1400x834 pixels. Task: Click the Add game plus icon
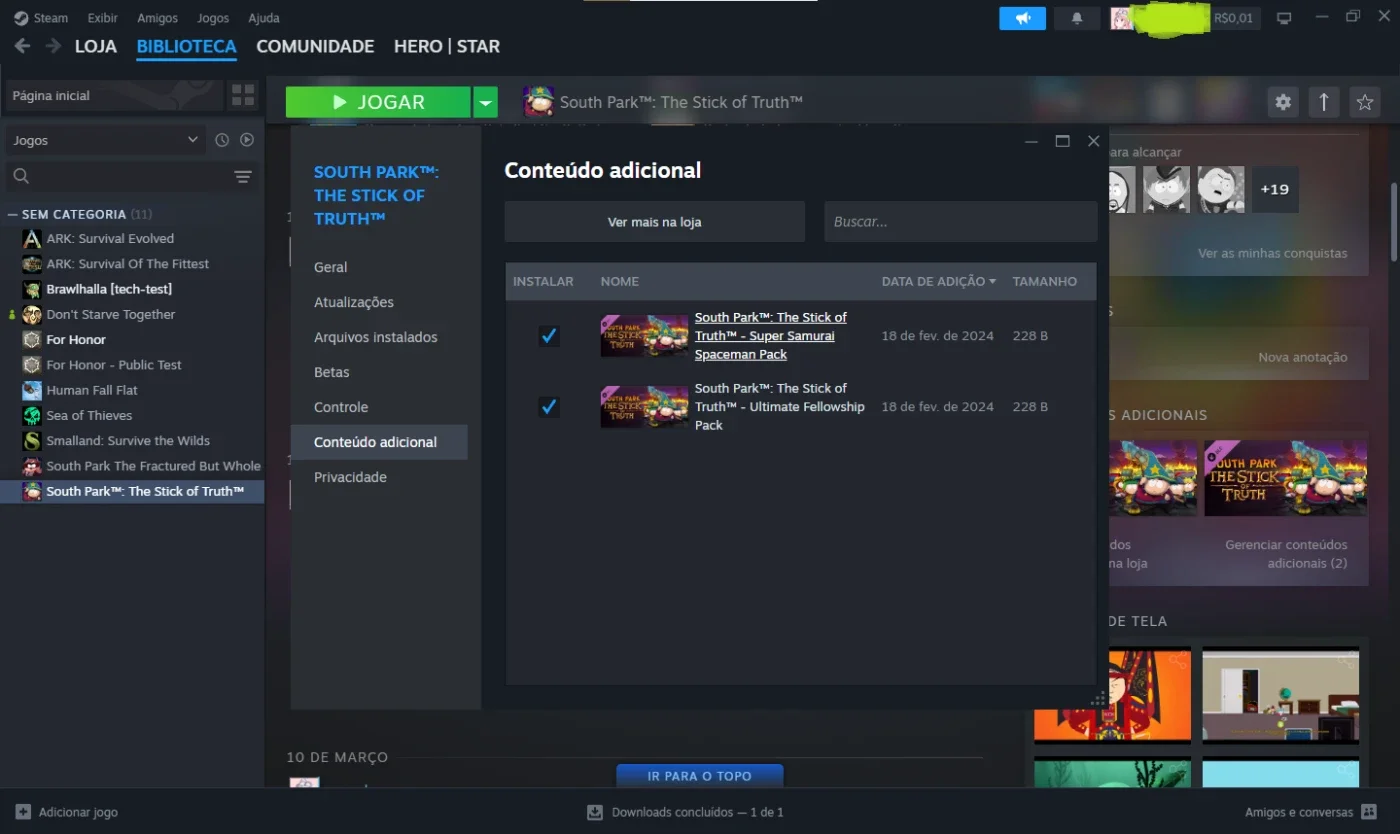(24, 812)
